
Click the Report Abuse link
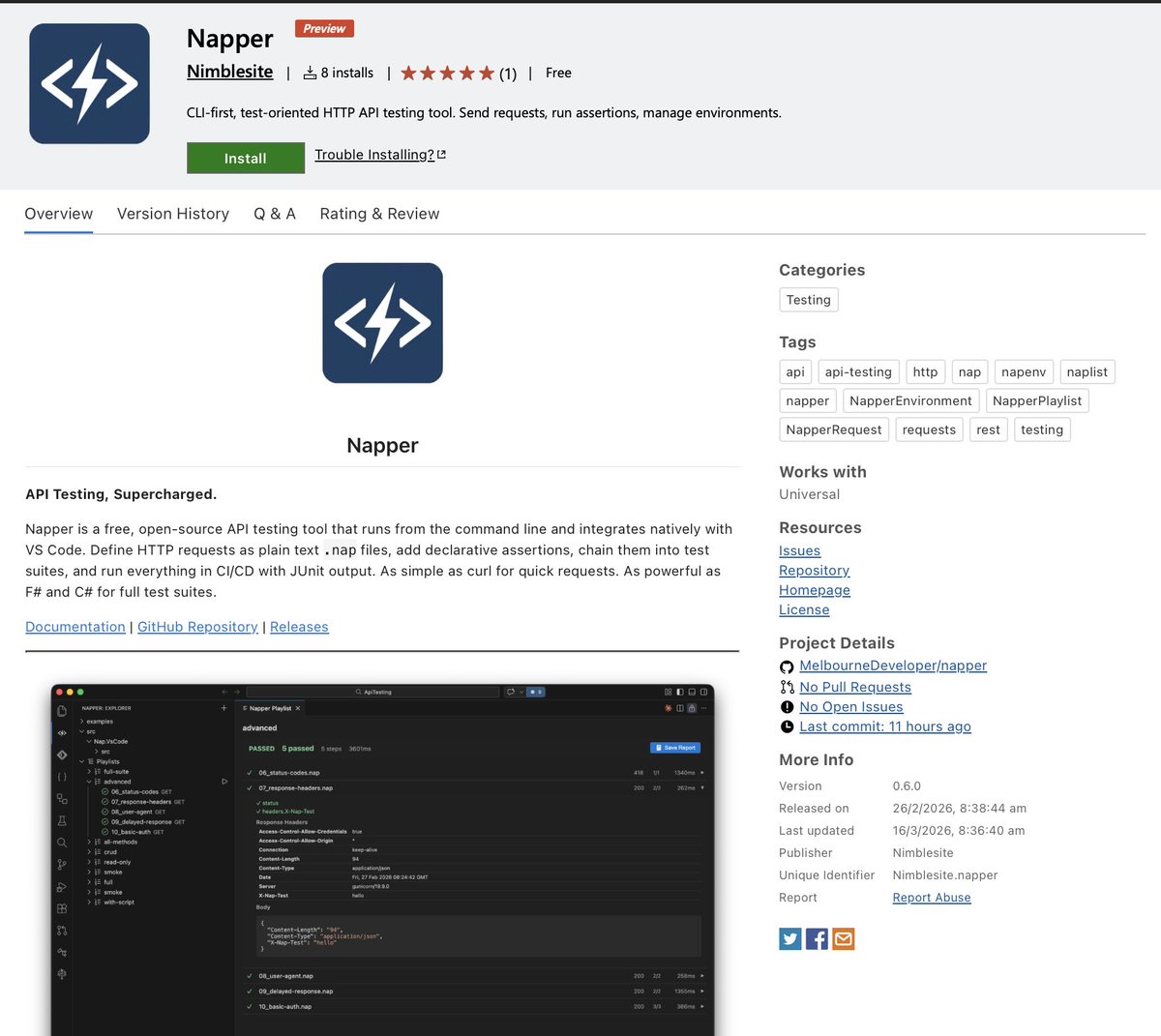932,898
